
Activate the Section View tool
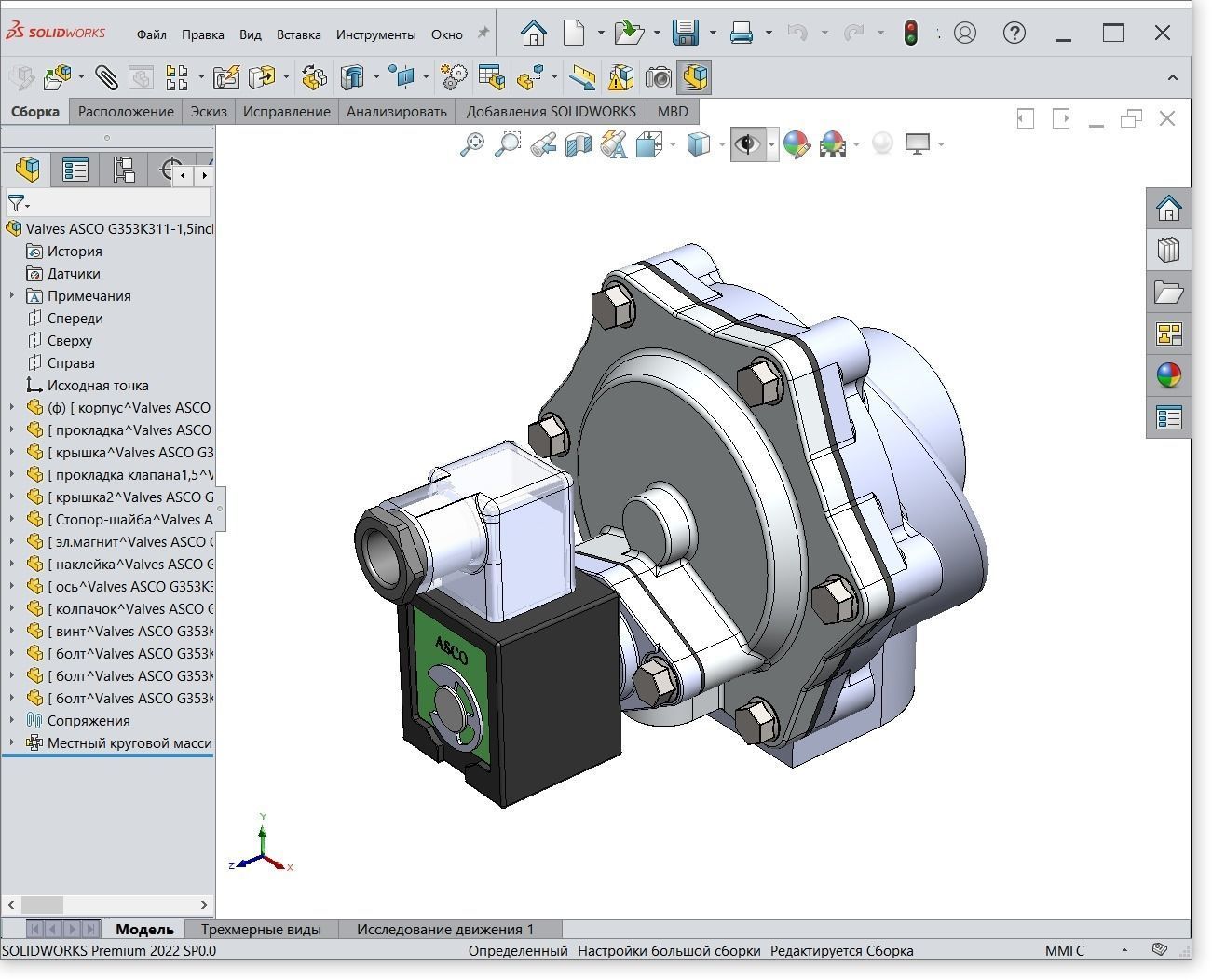(x=579, y=144)
